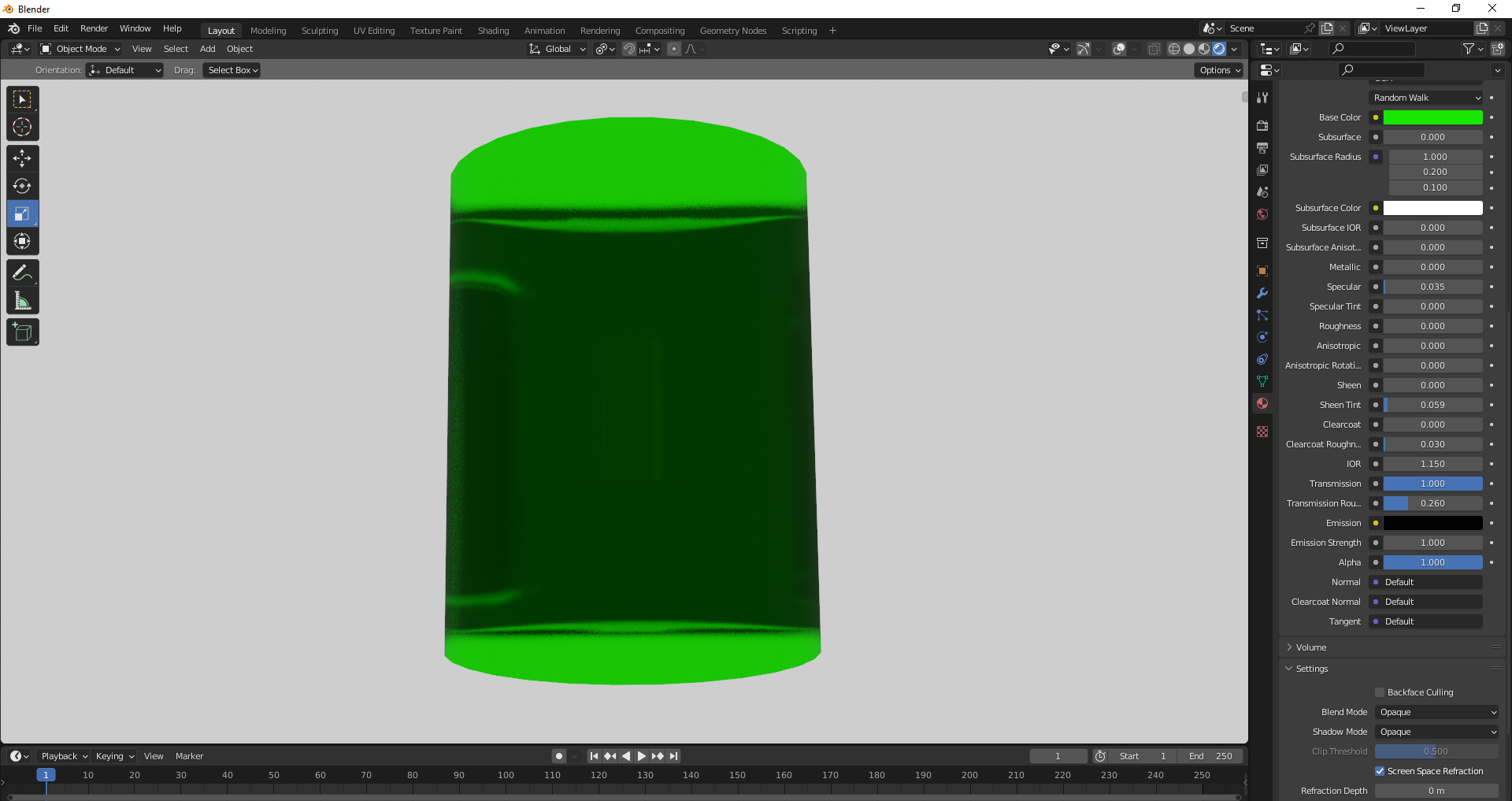Disable Screen Space Refraction checkbox
The height and width of the screenshot is (801, 1512).
1380,771
